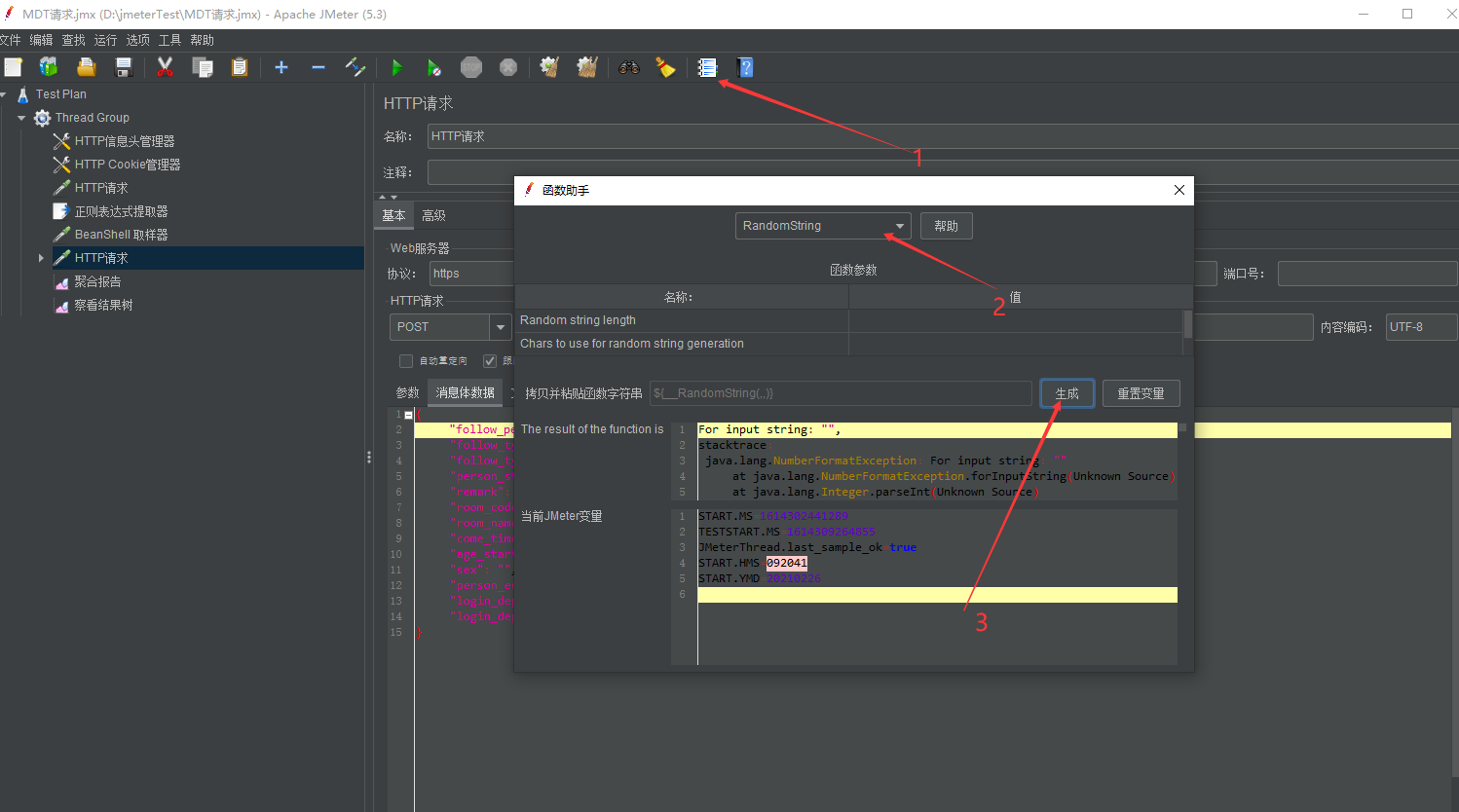
Task: Close the 函数助手 dialog
Action: tap(1178, 190)
